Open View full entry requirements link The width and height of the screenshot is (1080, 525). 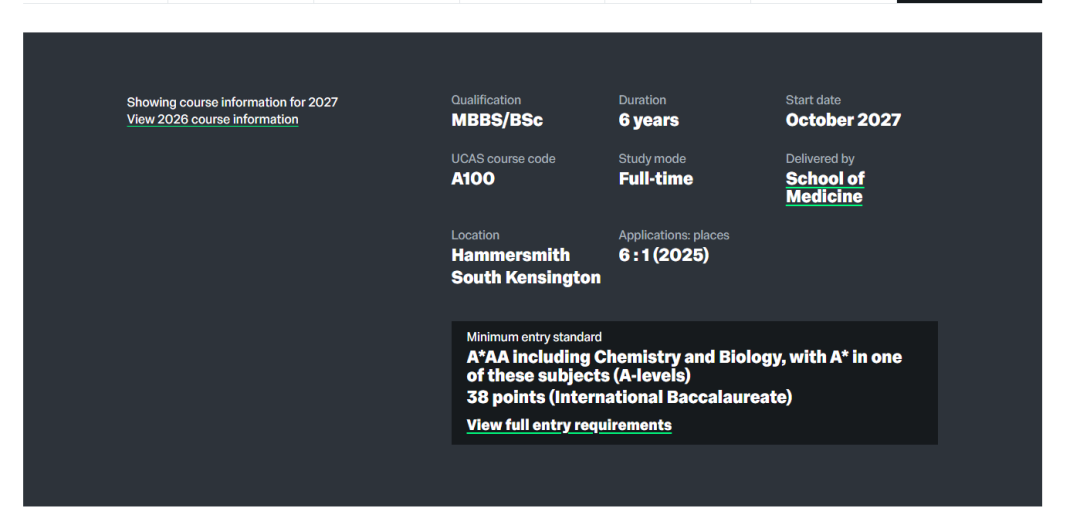(x=568, y=425)
